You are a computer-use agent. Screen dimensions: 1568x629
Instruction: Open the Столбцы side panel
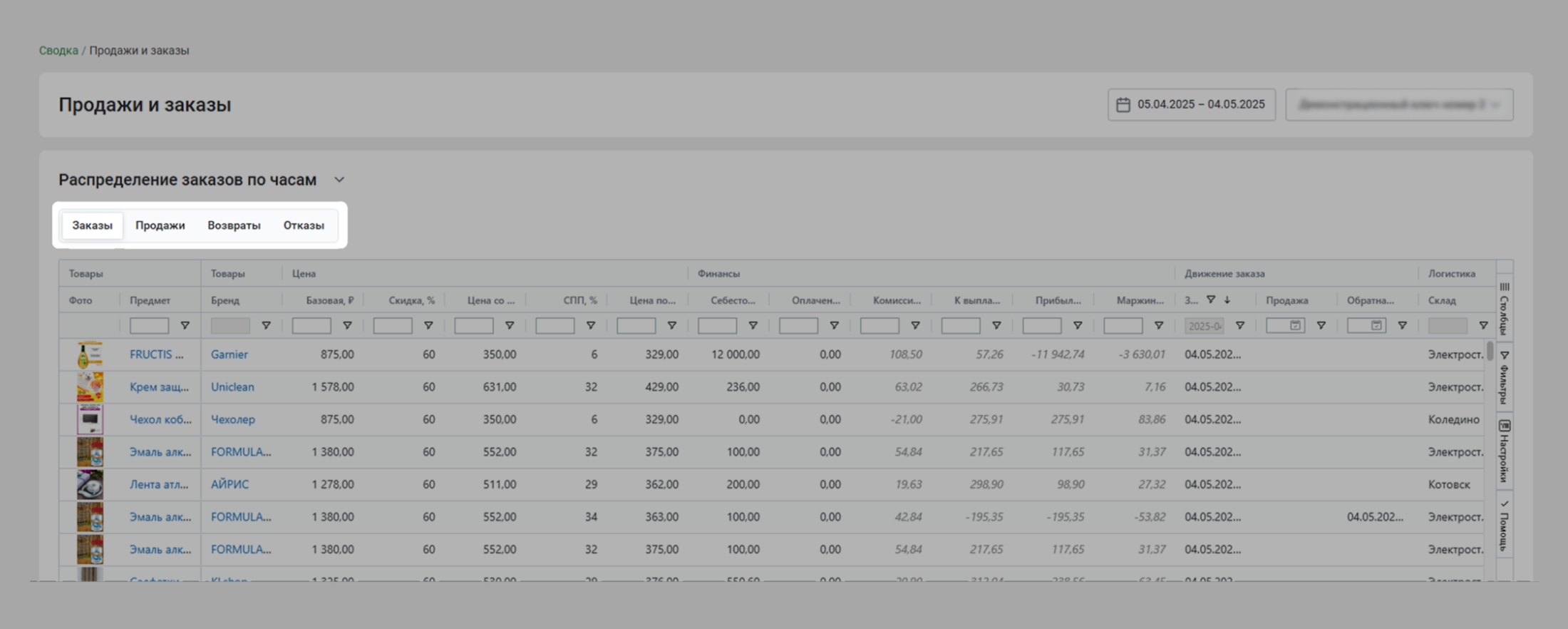pyautogui.click(x=1504, y=307)
